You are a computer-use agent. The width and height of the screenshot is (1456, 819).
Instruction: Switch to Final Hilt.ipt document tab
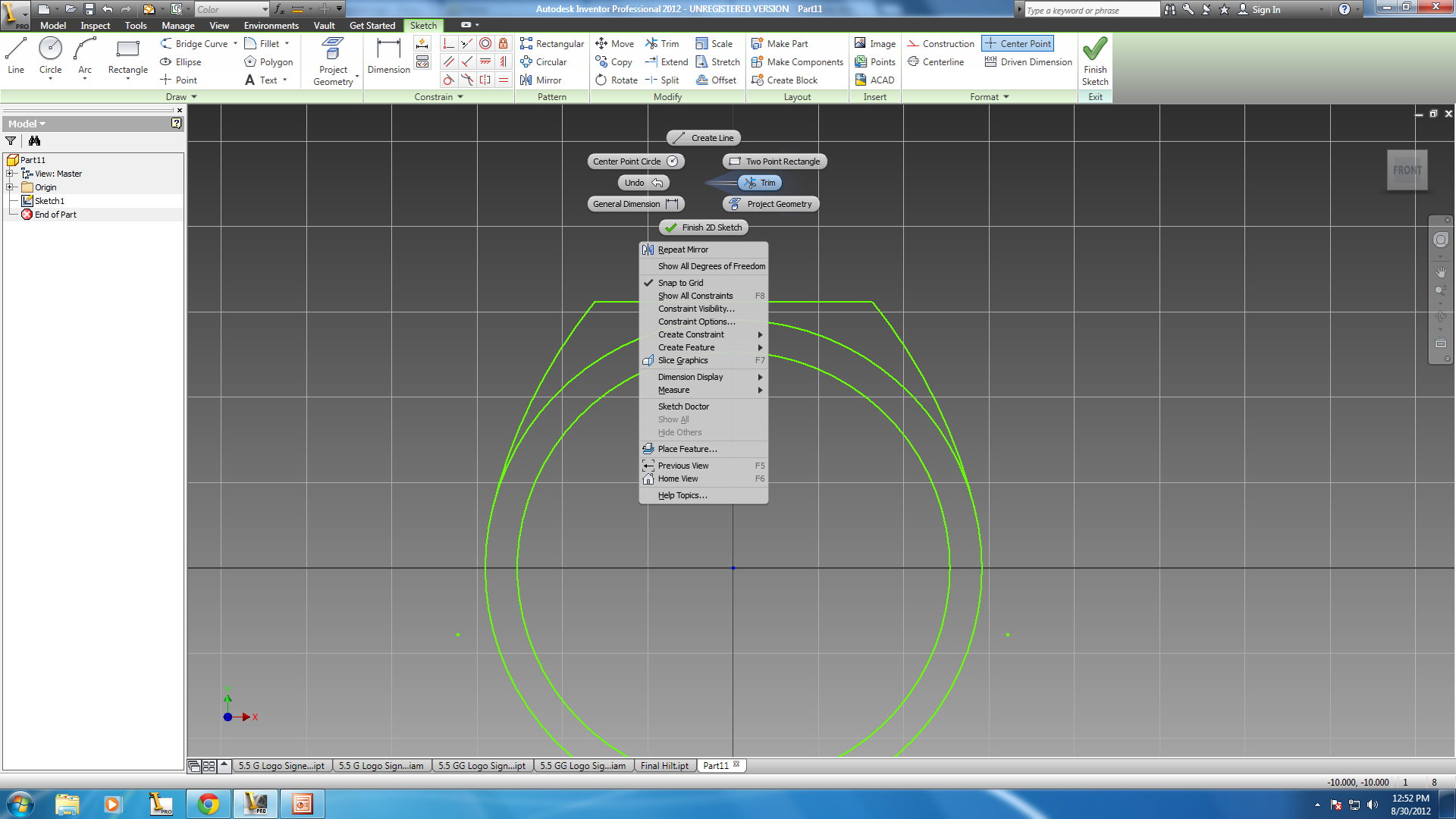click(x=664, y=766)
